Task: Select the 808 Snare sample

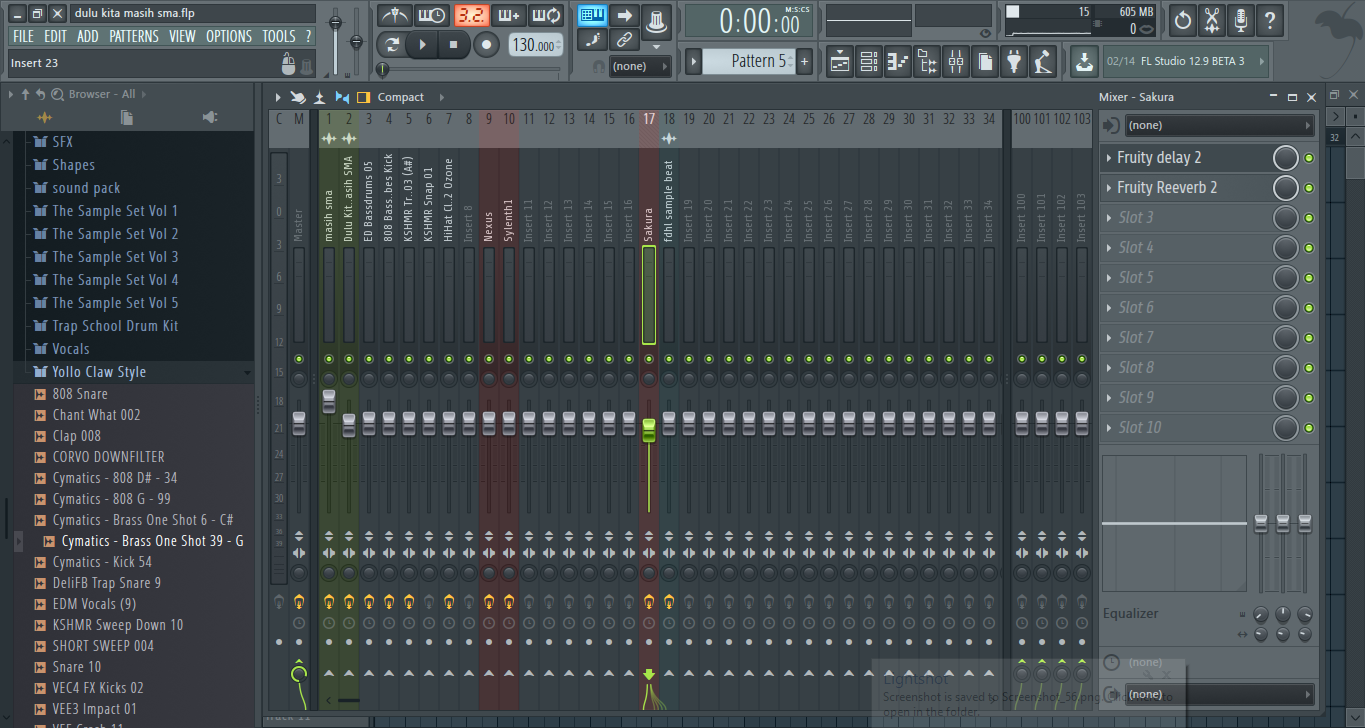Action: click(x=80, y=394)
